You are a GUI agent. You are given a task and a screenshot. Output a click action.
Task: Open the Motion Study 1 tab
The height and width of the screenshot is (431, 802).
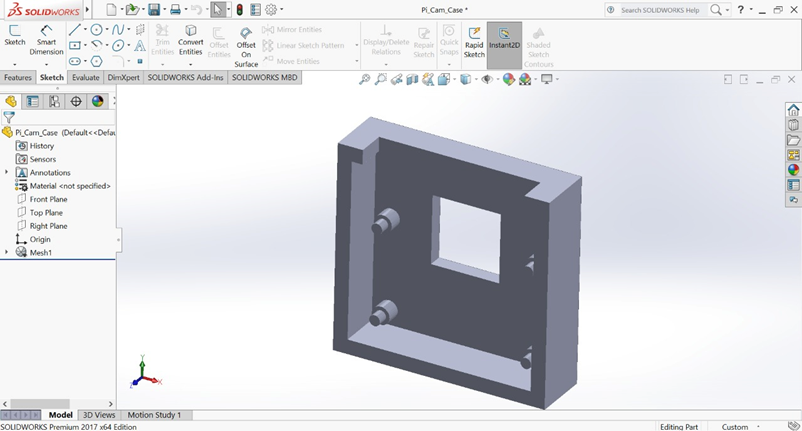pyautogui.click(x=154, y=415)
